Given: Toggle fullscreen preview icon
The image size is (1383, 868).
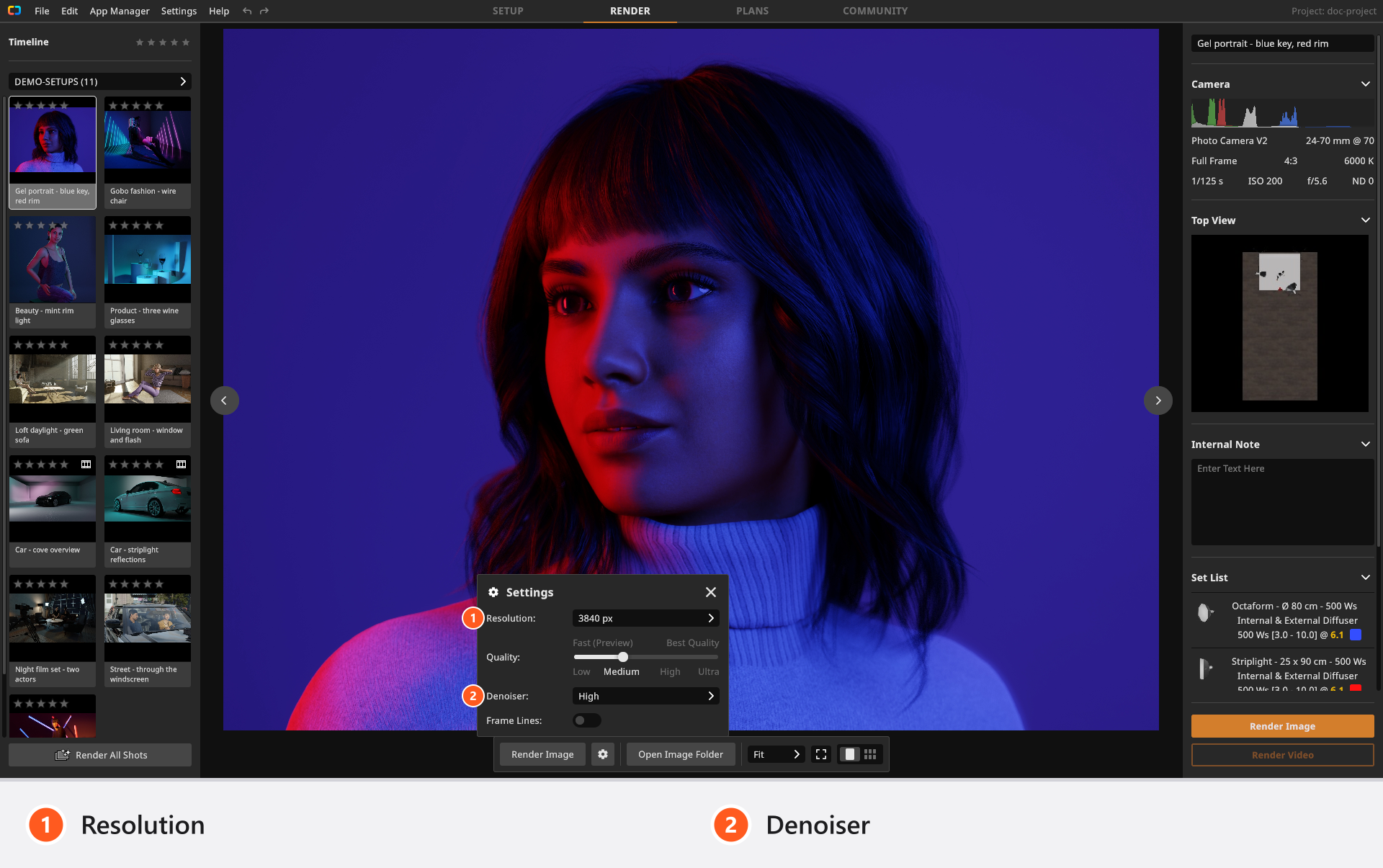Looking at the screenshot, I should (x=821, y=754).
